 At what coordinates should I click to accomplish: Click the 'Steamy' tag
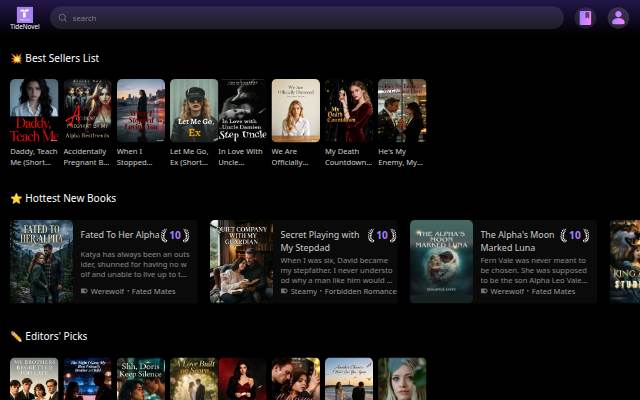click(x=304, y=291)
